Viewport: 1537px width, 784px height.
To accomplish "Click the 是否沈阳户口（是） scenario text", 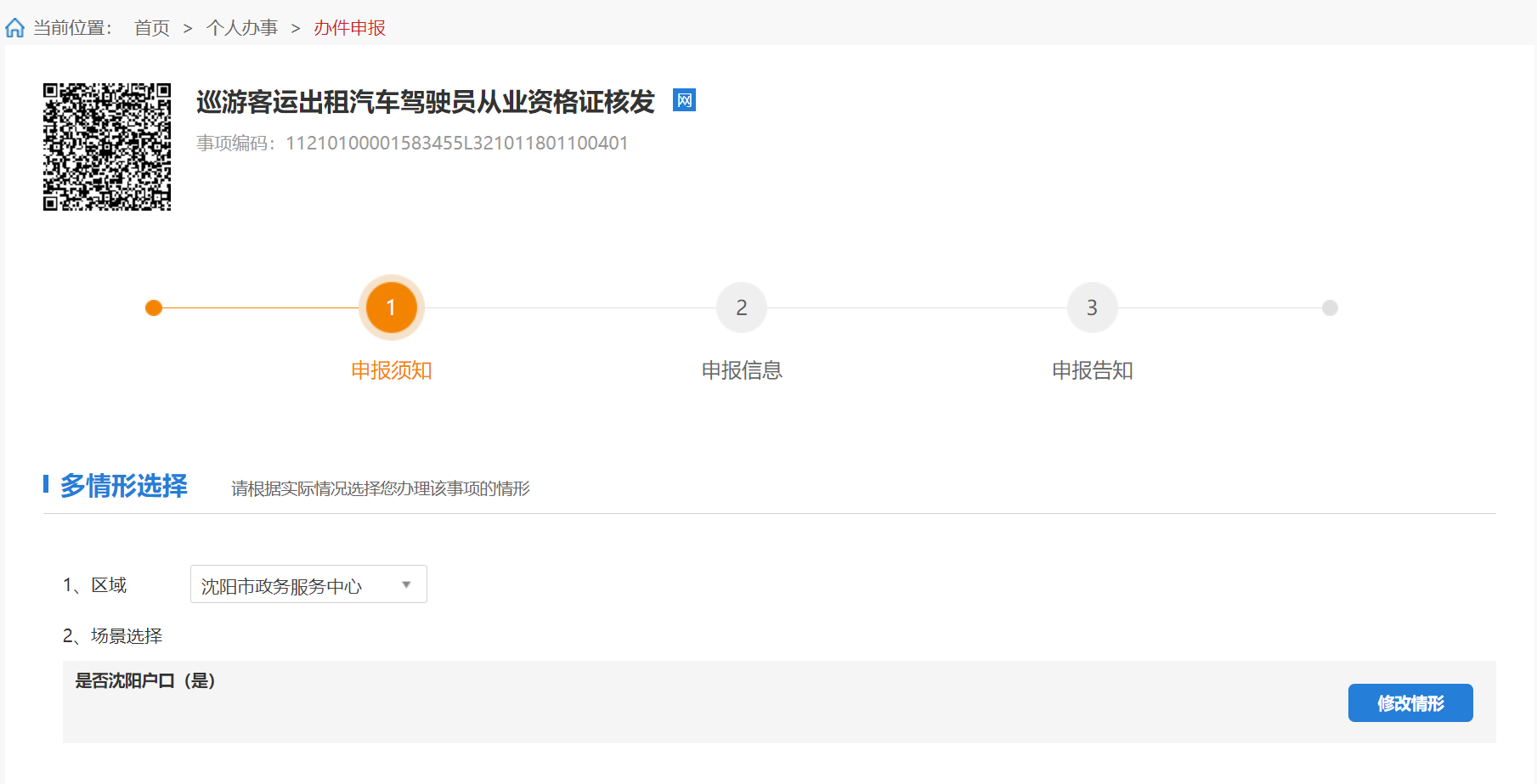I will coord(145,680).
